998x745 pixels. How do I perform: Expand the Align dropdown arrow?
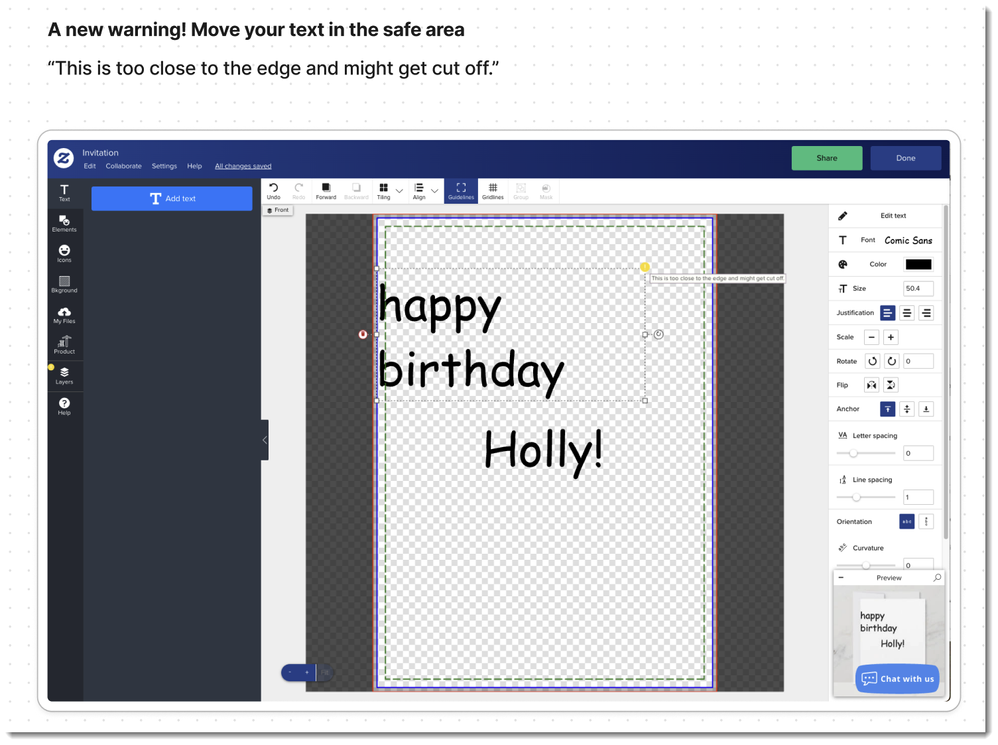tap(435, 190)
